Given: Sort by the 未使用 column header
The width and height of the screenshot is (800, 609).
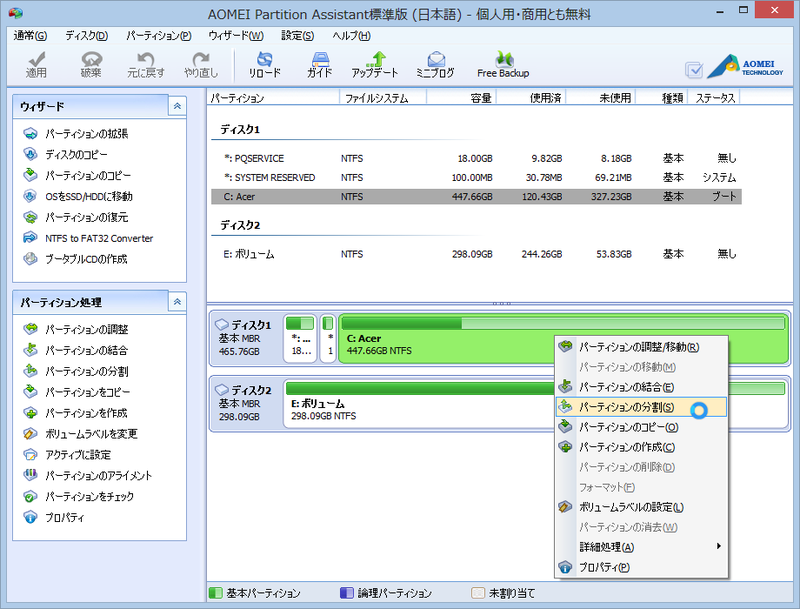Looking at the screenshot, I should (x=601, y=97).
